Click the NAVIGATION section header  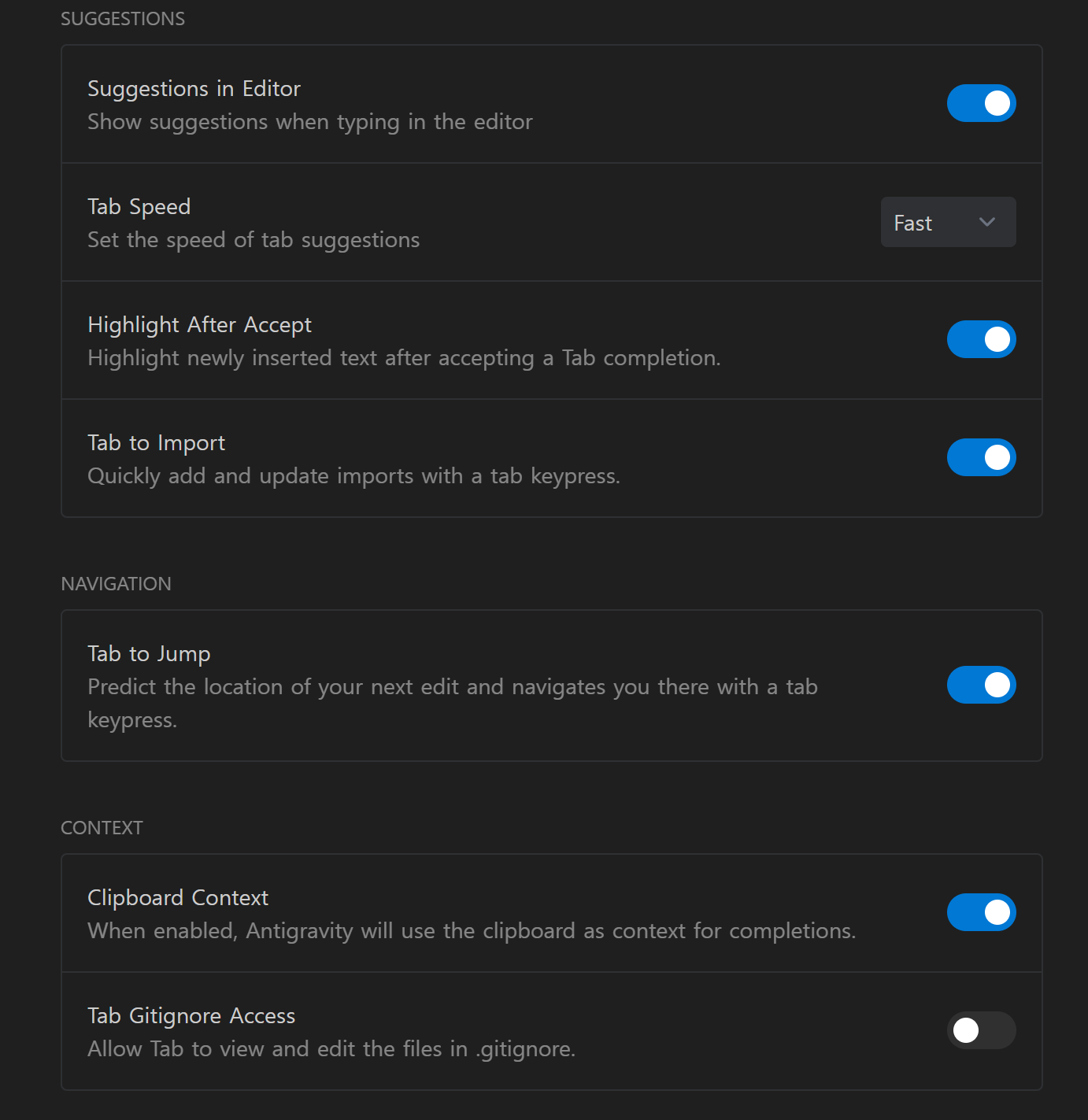[116, 584]
